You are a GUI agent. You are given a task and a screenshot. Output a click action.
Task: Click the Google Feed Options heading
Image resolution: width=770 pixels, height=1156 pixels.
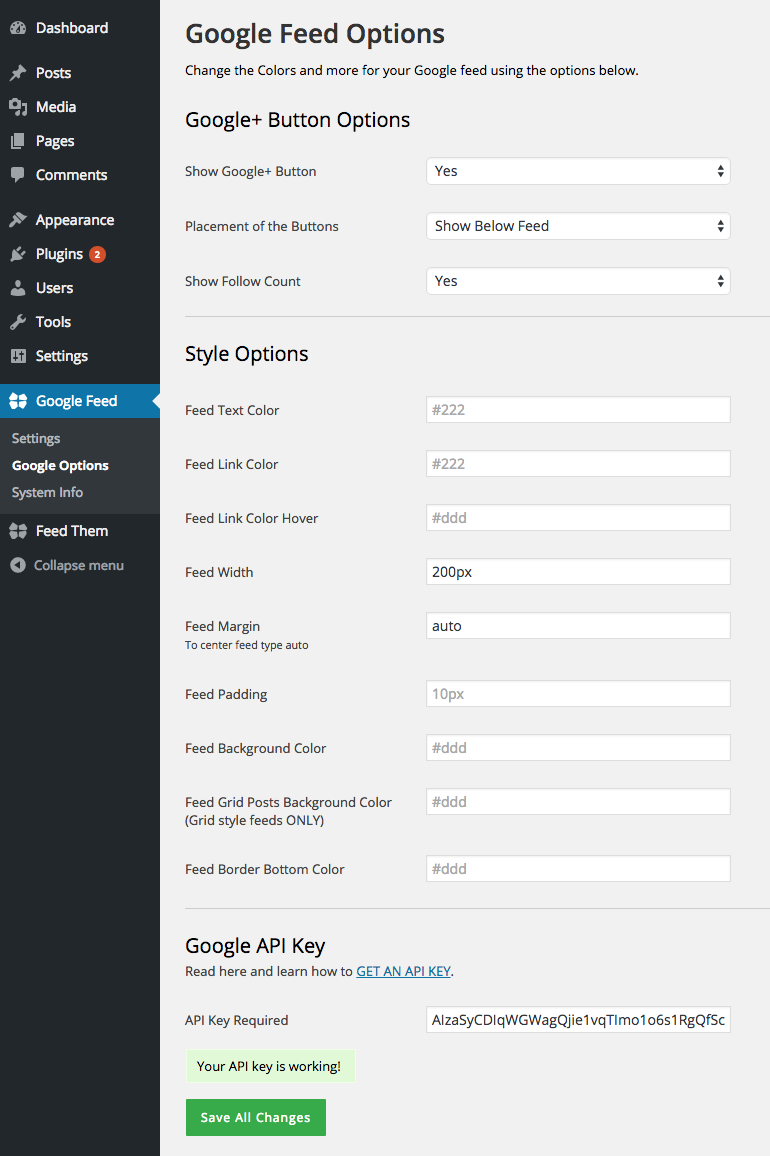point(315,34)
